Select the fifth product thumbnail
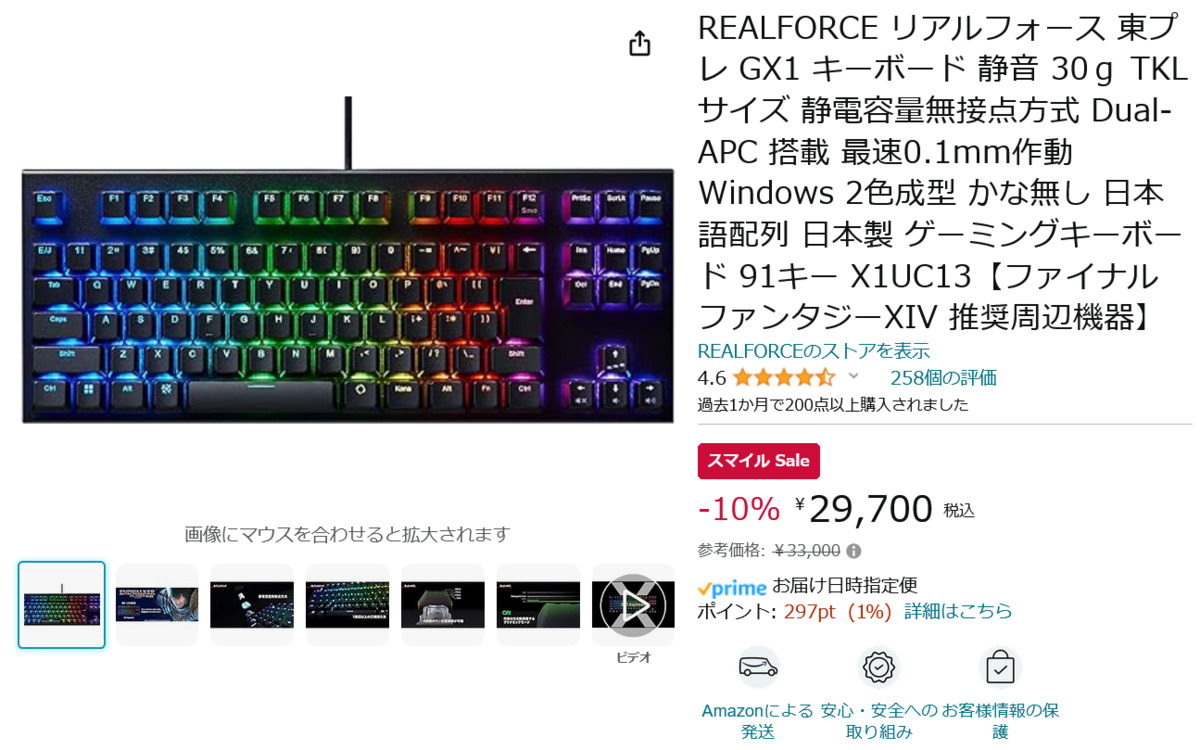1200x750 pixels. [443, 605]
